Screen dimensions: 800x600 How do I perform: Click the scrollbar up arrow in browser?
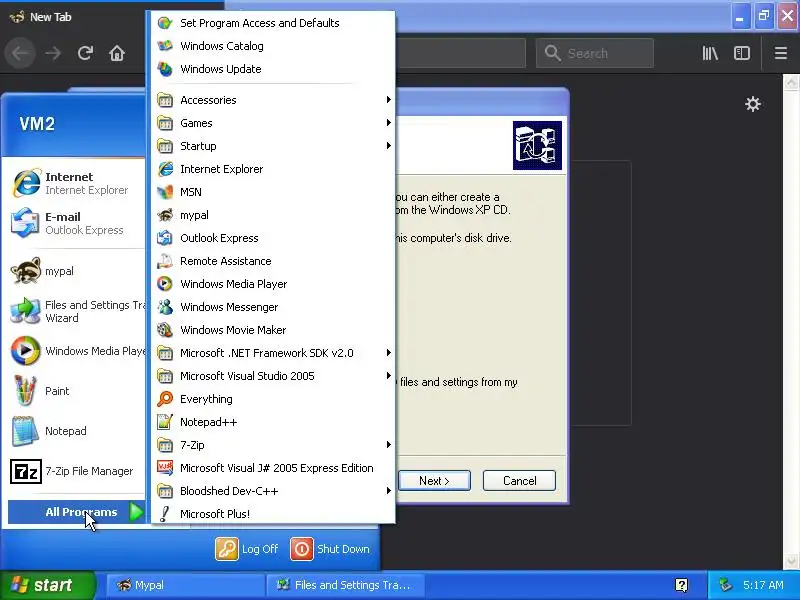[x=791, y=82]
